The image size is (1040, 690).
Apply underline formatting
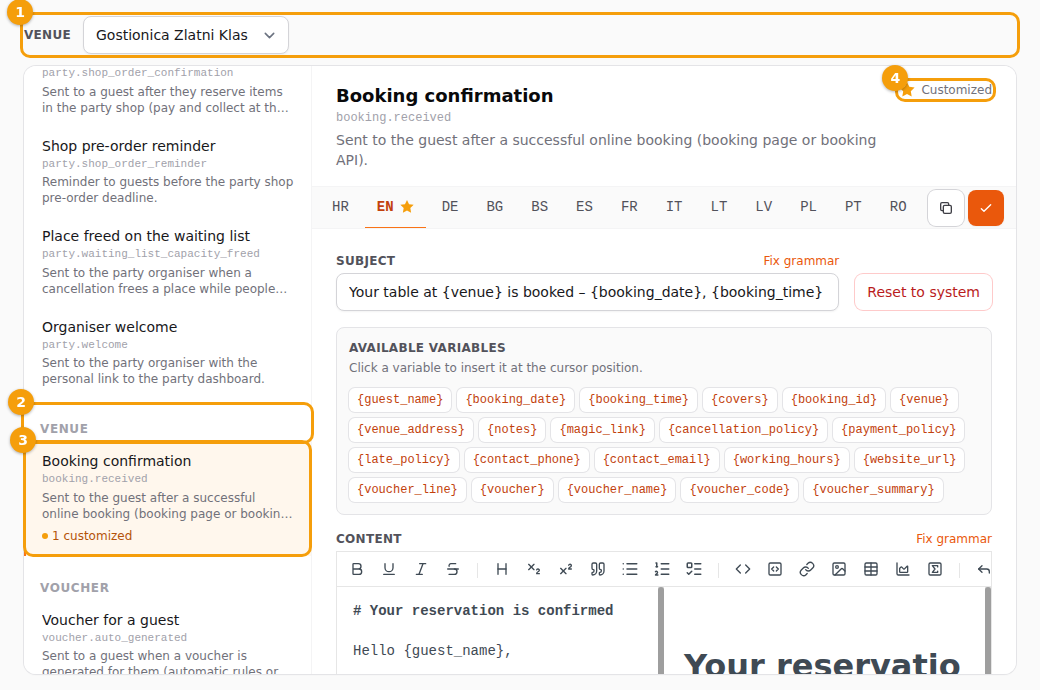click(389, 569)
